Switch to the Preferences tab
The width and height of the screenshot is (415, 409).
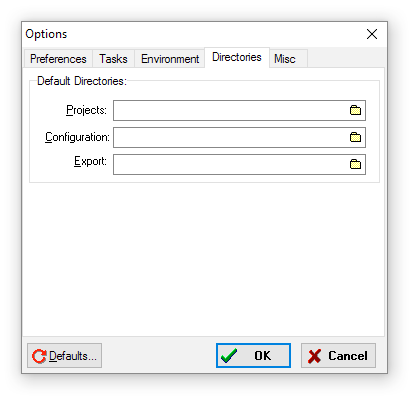tap(58, 59)
